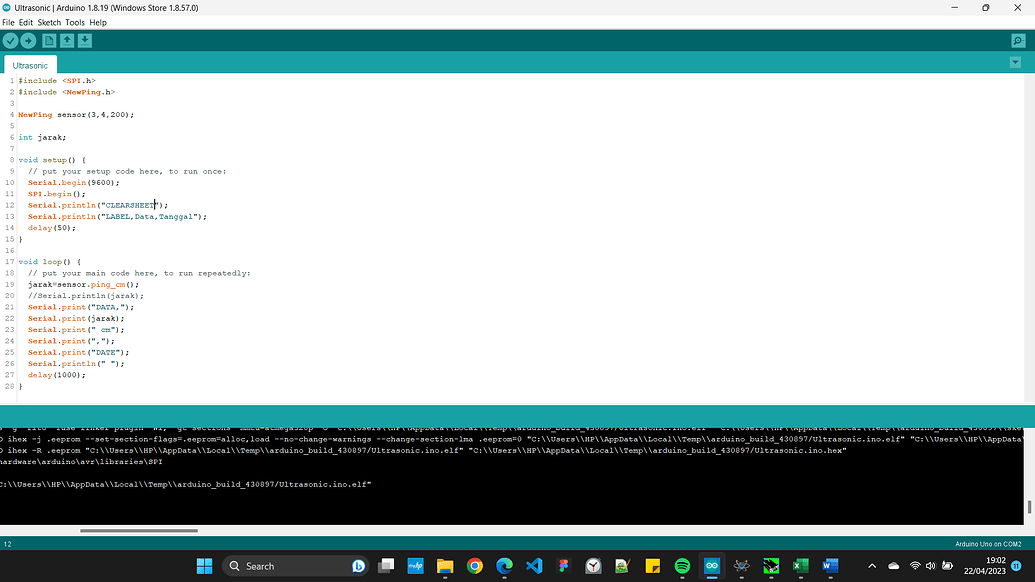The height and width of the screenshot is (582, 1035).
Task: Click the speaker icon in the system tray
Action: pos(930,565)
